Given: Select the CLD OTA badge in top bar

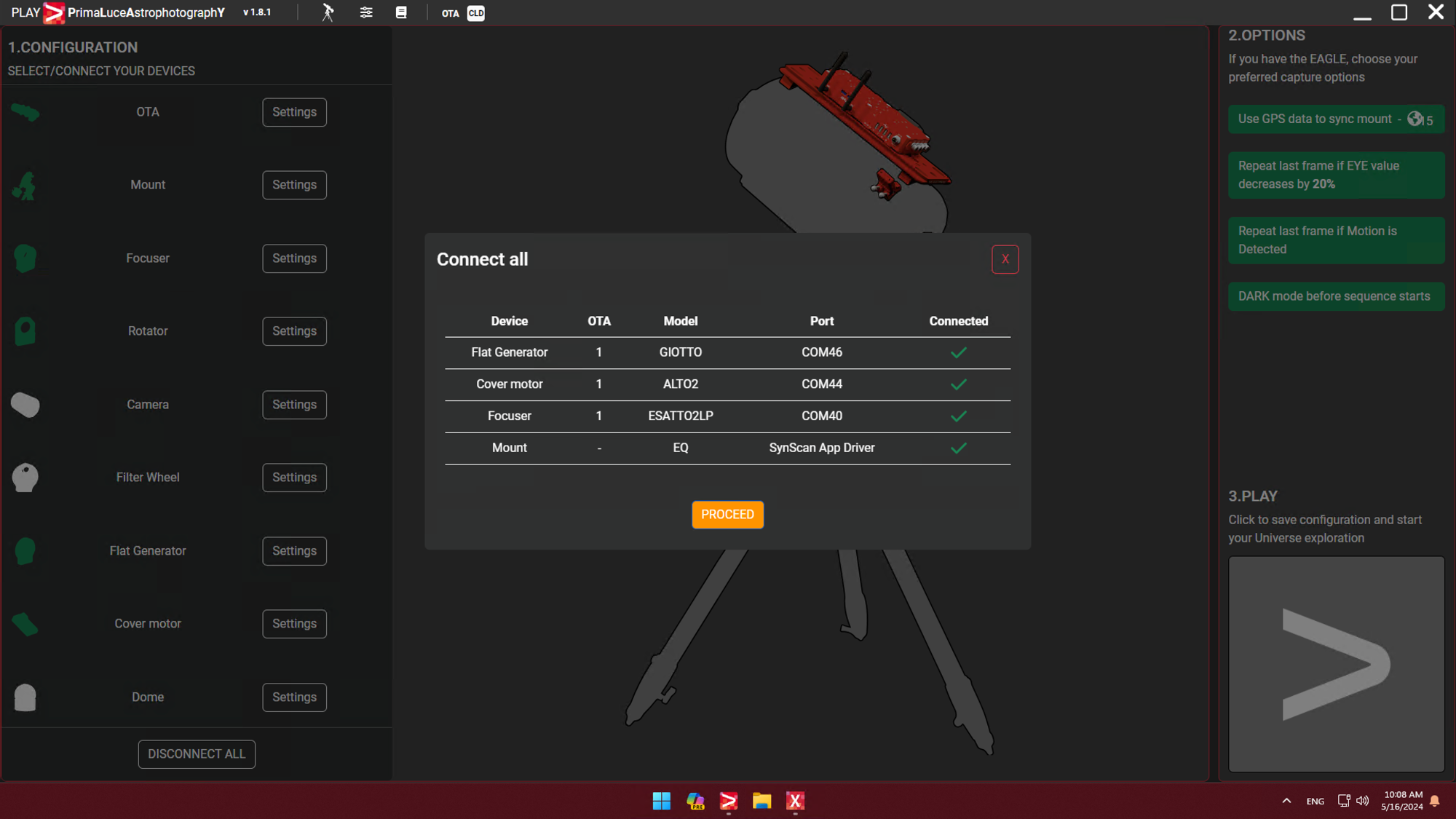Looking at the screenshot, I should tap(475, 13).
